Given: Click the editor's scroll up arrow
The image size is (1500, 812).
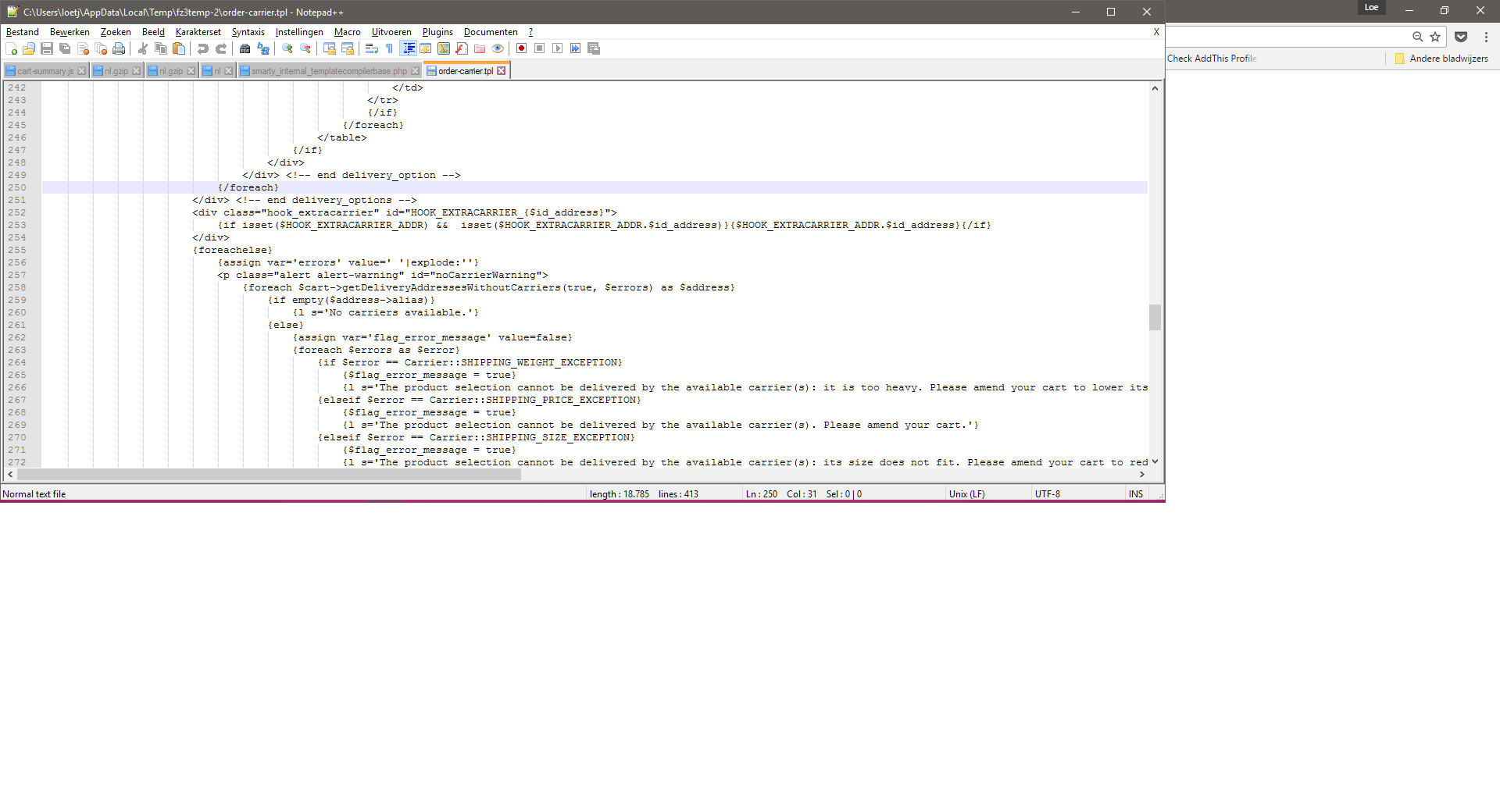Looking at the screenshot, I should pos(1155,88).
